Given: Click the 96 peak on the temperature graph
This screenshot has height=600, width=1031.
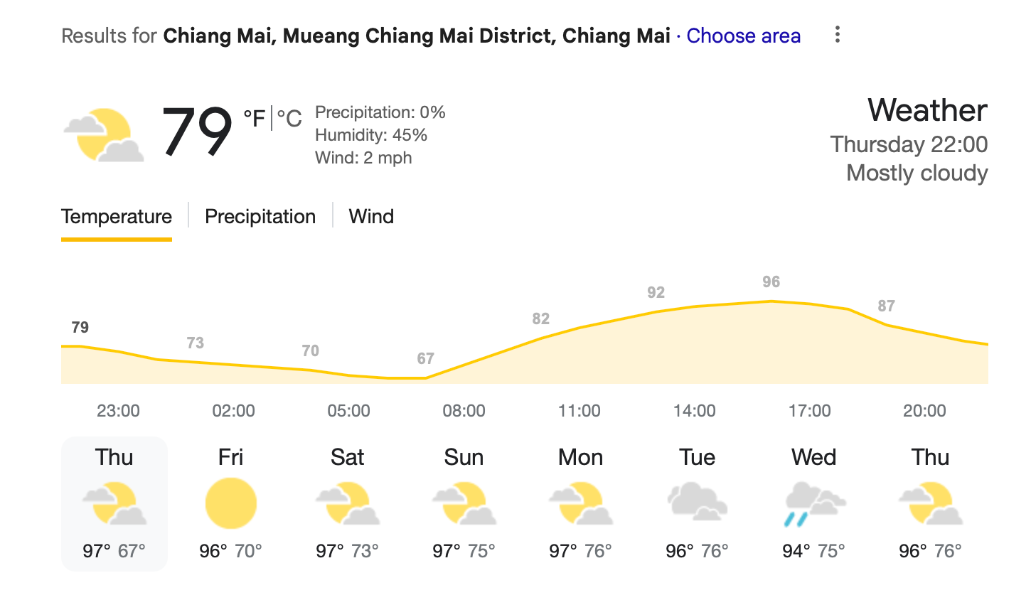Looking at the screenshot, I should pos(771,282).
